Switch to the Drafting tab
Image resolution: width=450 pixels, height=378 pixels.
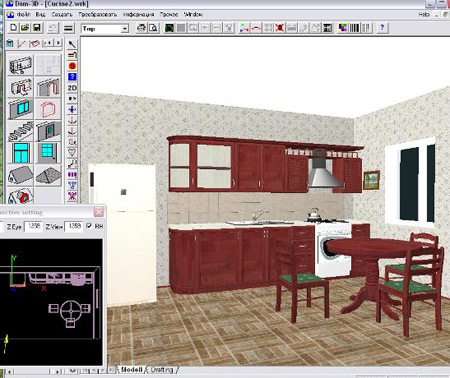tap(162, 370)
